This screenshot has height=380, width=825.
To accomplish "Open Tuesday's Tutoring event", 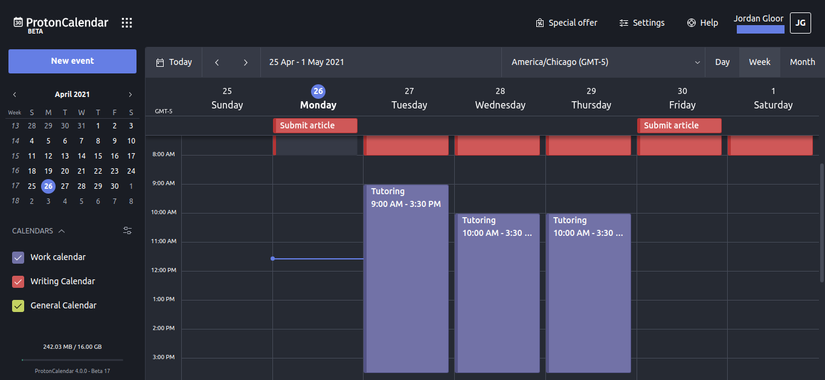I will click(406, 278).
